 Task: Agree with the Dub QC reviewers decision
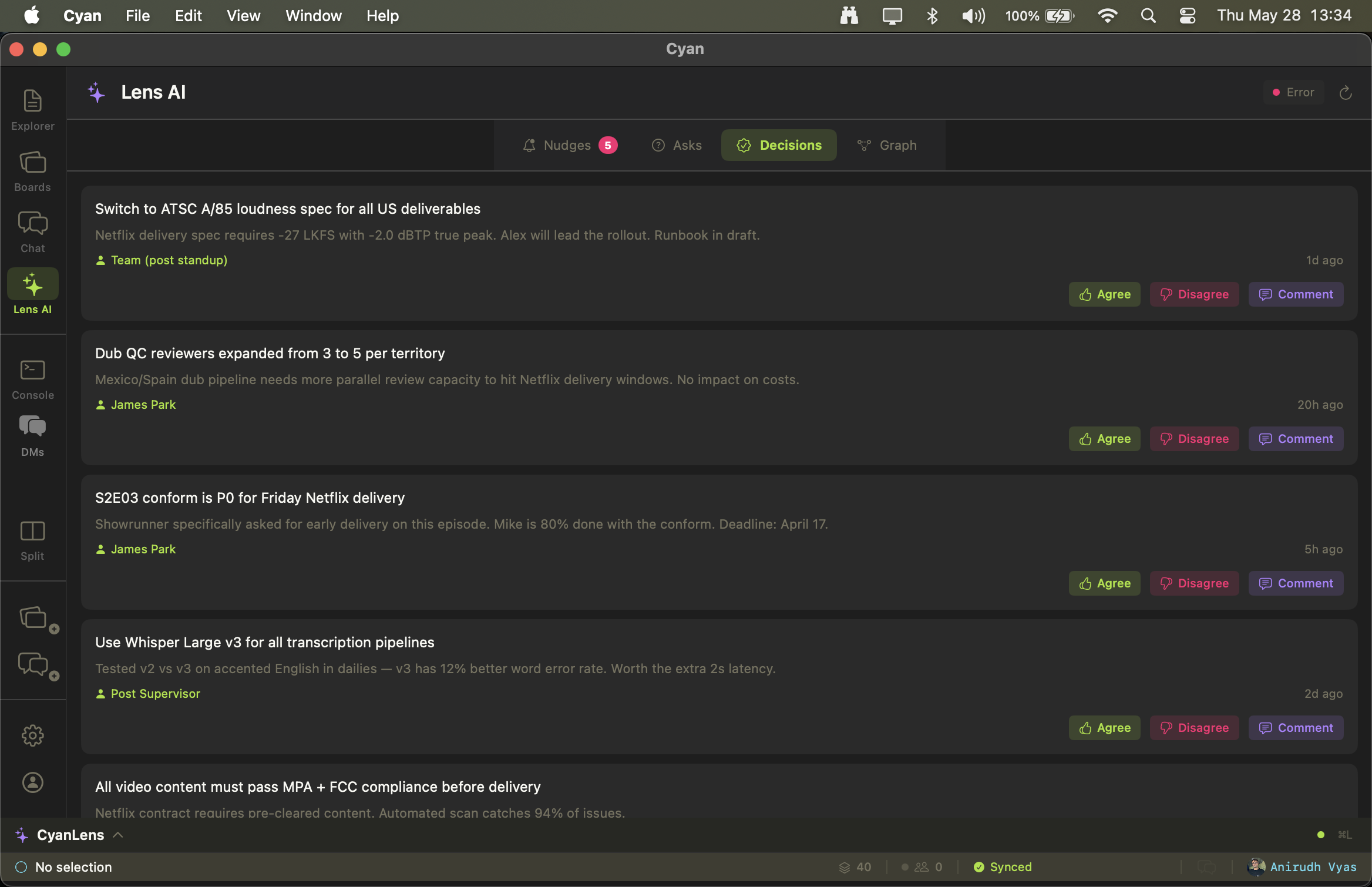coord(1105,439)
